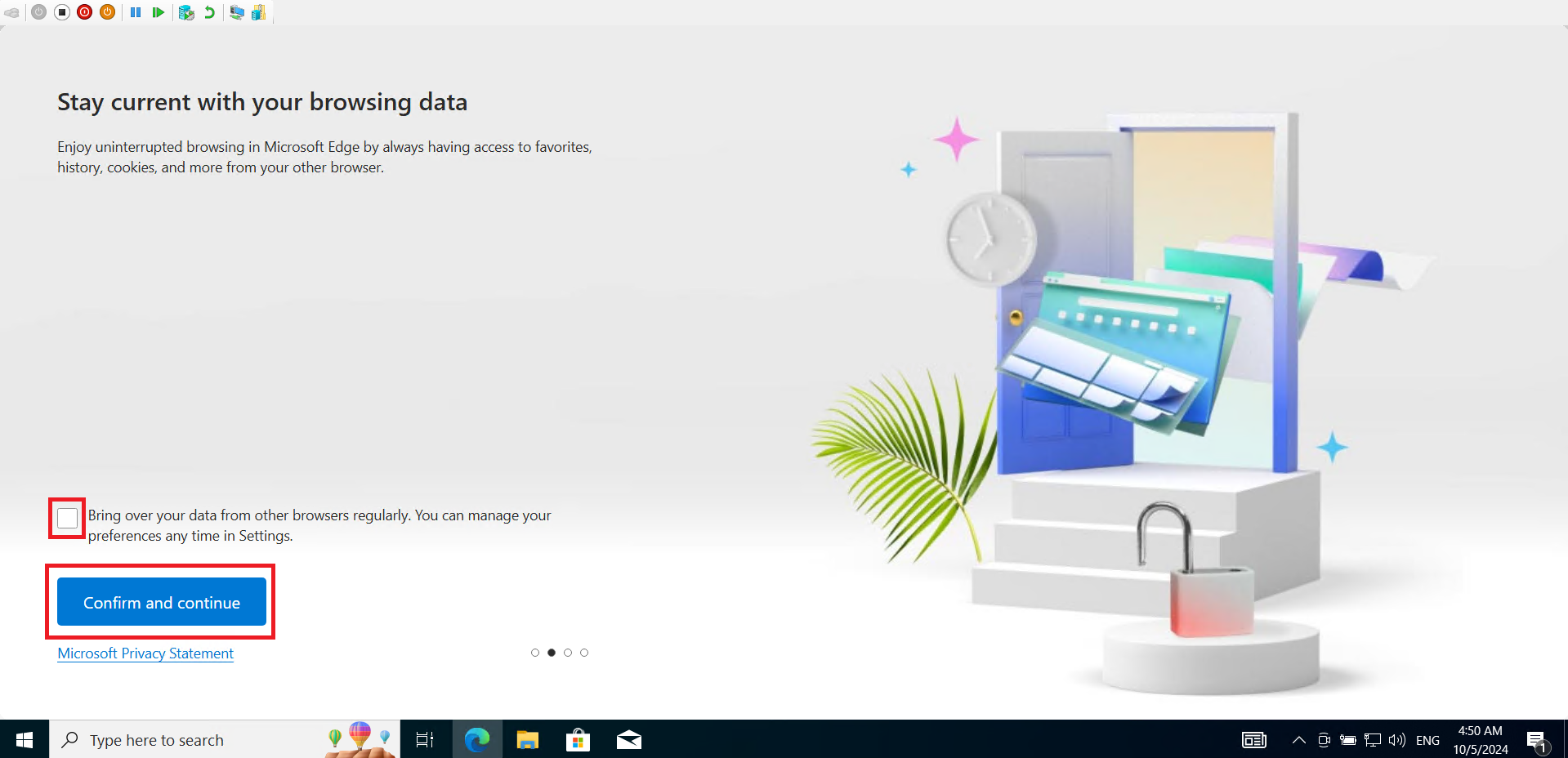Select the first page indicator dot
1568x758 pixels.
point(535,653)
